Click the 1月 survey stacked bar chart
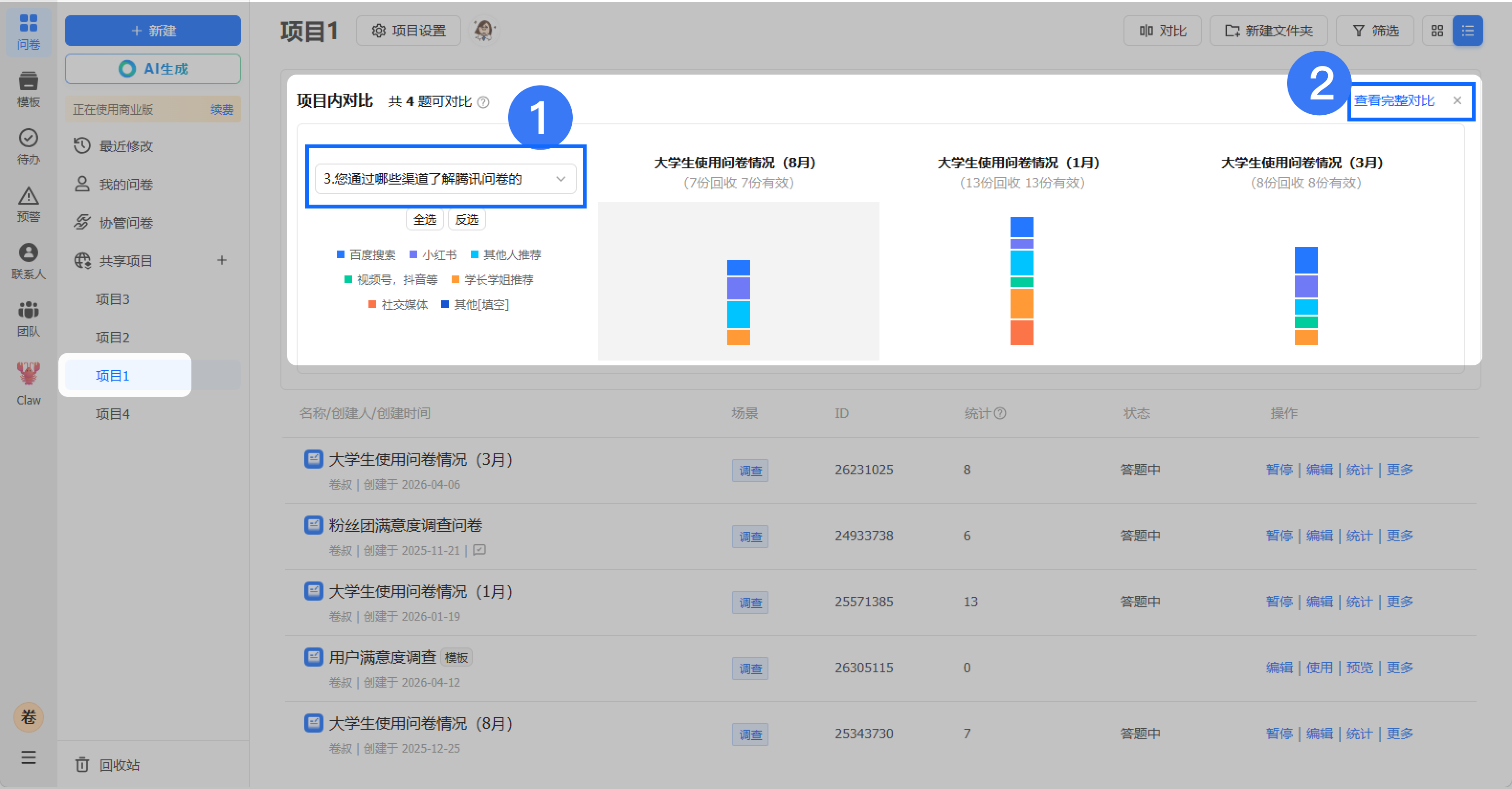The width and height of the screenshot is (1512, 789). tap(1022, 281)
